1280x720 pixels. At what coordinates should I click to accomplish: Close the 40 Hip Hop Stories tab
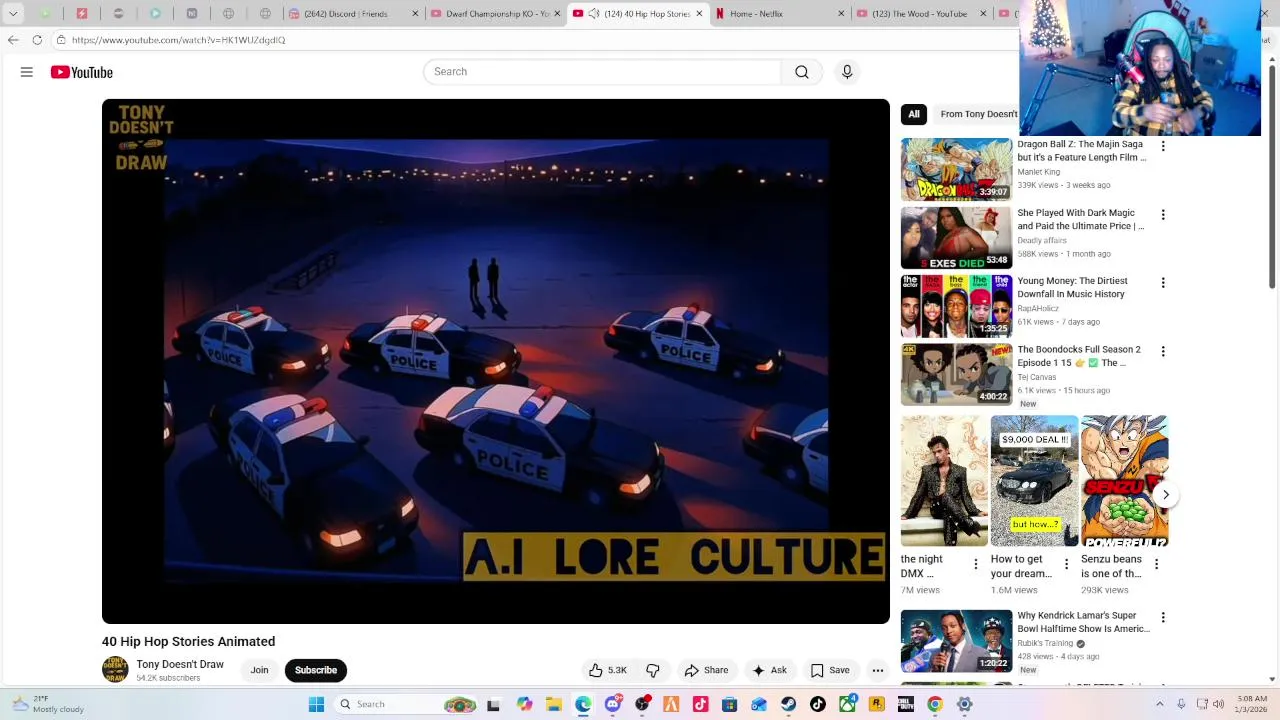(699, 14)
